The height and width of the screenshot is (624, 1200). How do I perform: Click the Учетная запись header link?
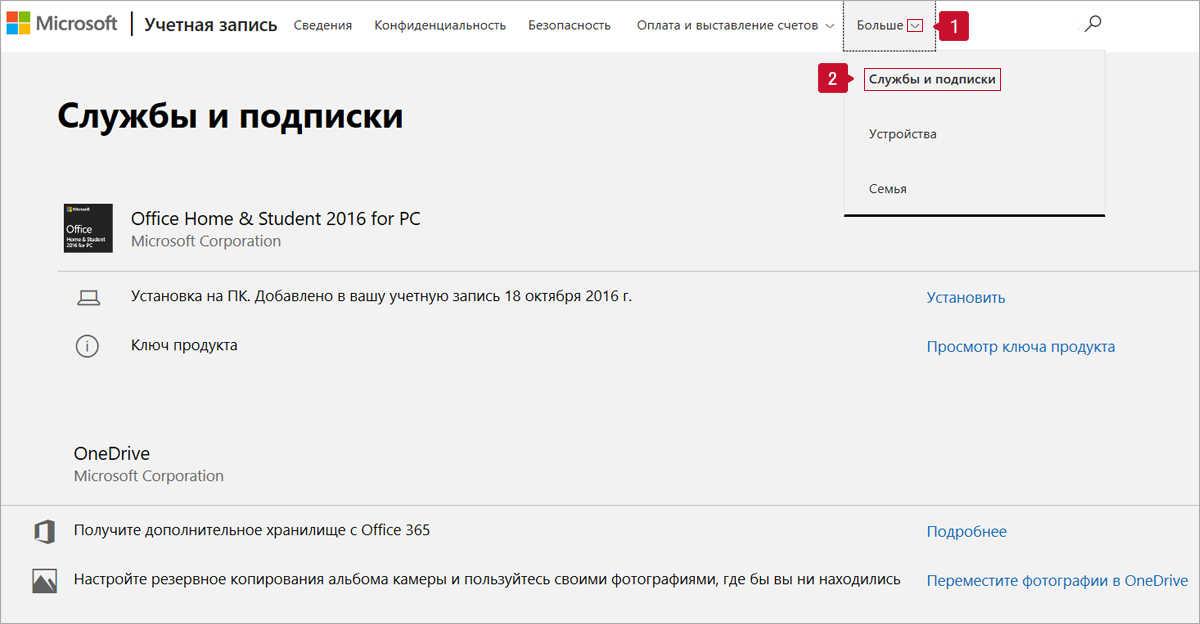[210, 25]
